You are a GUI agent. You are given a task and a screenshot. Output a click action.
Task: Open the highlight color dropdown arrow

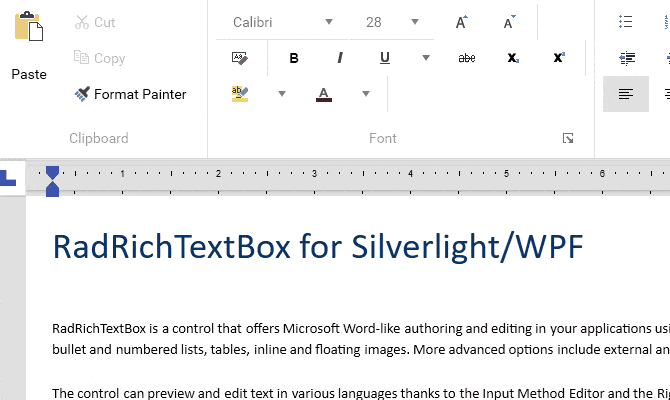282,94
